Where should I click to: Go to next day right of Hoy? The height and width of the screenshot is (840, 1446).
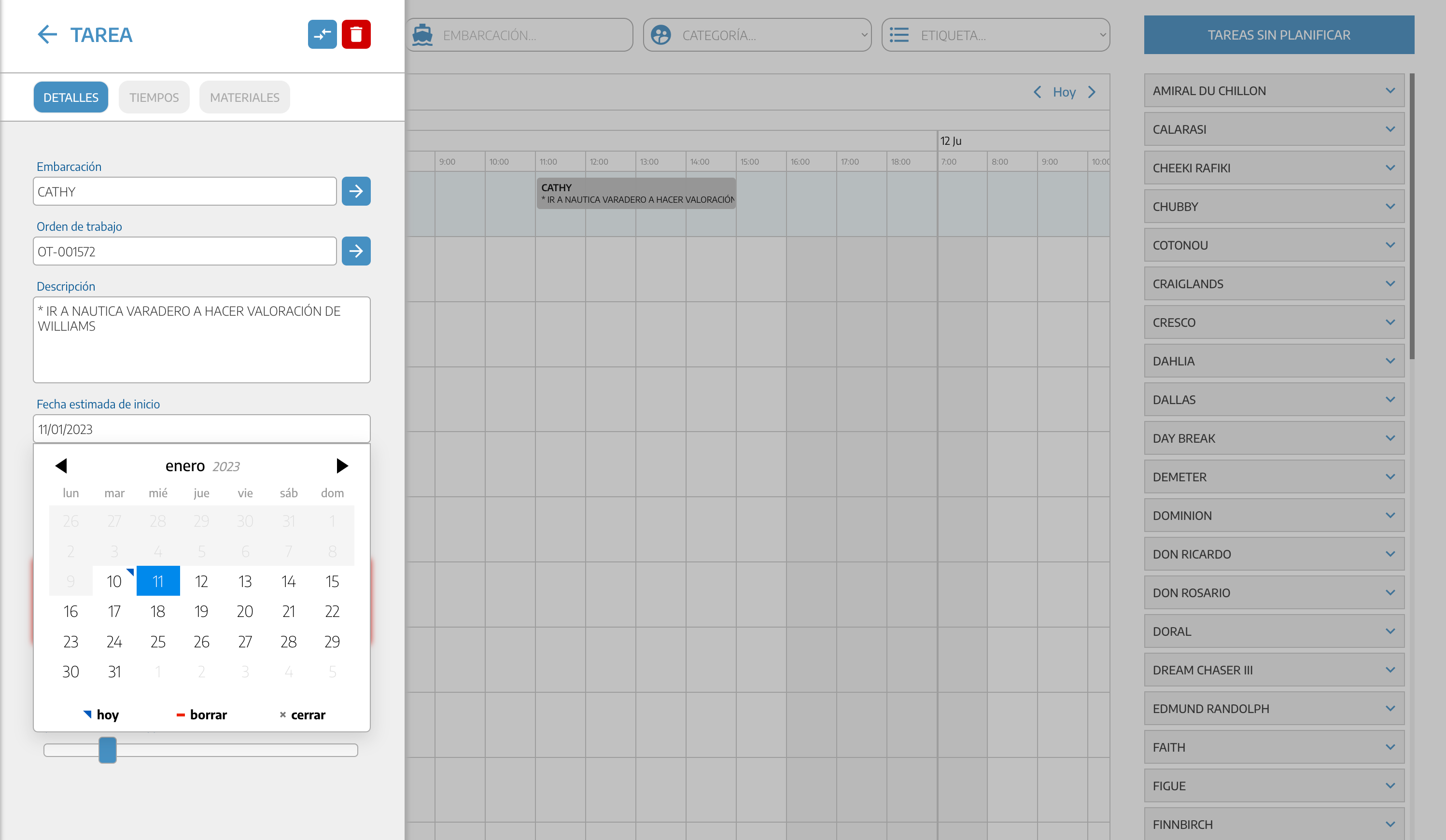[x=1092, y=92]
